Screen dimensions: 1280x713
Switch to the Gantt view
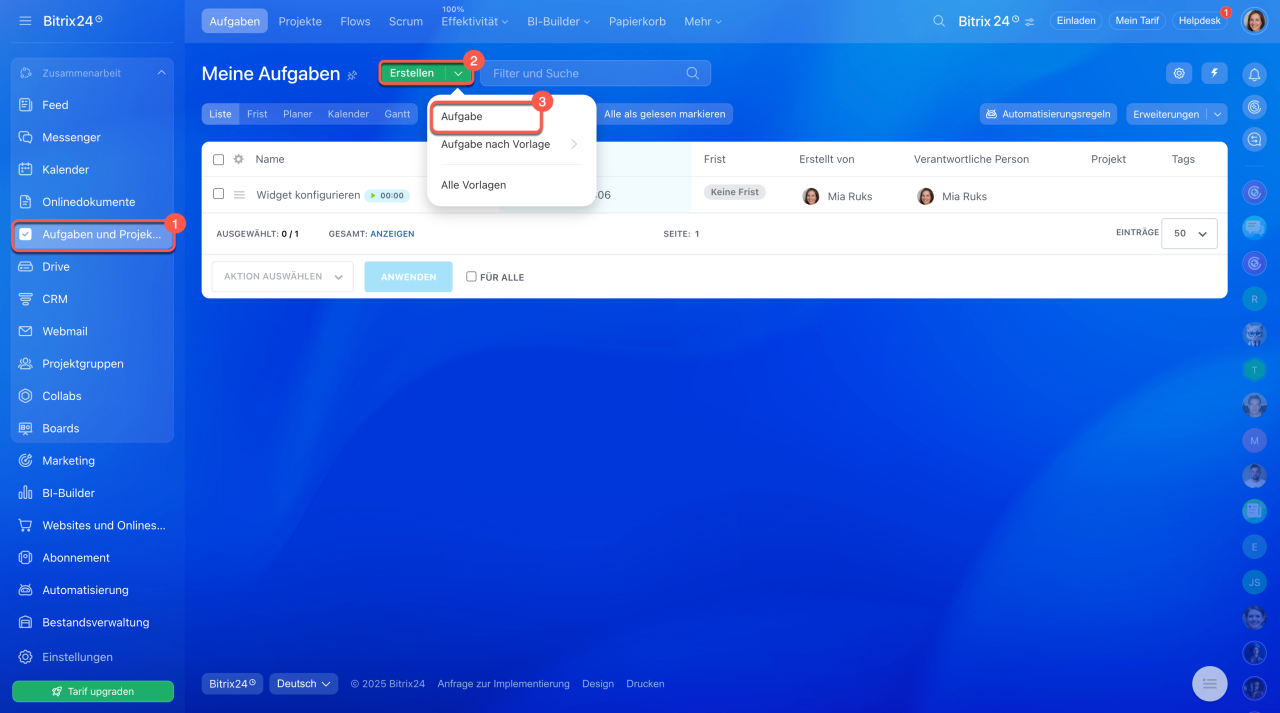coord(397,114)
